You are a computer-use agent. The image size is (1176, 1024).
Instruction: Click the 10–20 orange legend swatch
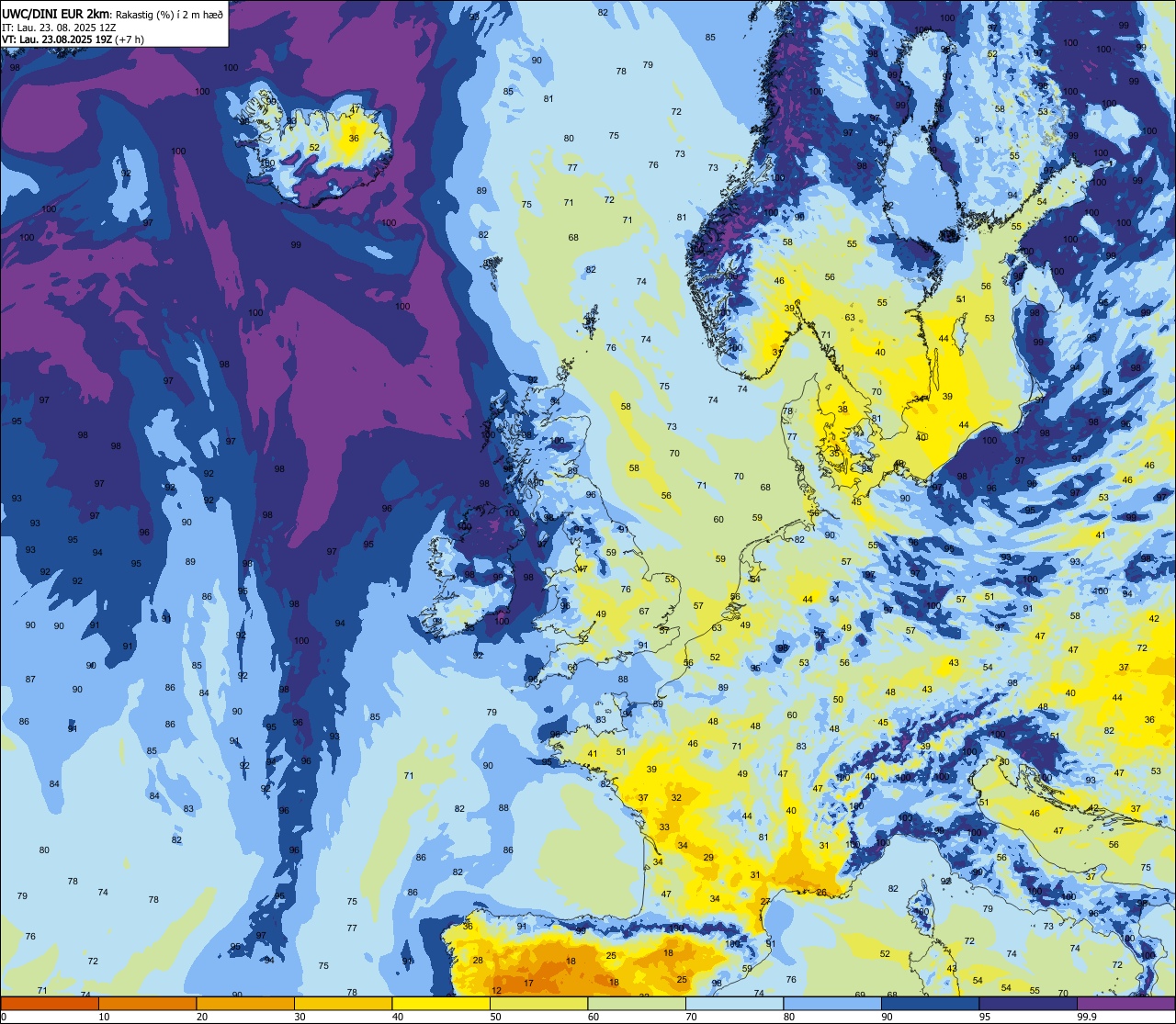click(x=147, y=1003)
